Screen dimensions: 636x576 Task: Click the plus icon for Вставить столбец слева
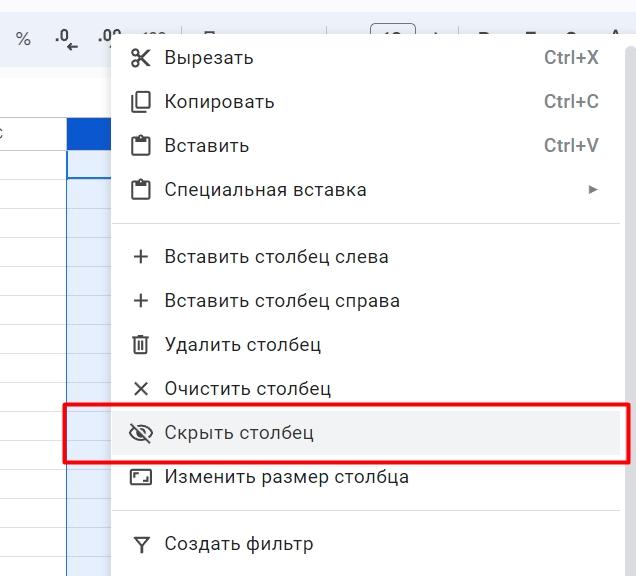coord(141,257)
